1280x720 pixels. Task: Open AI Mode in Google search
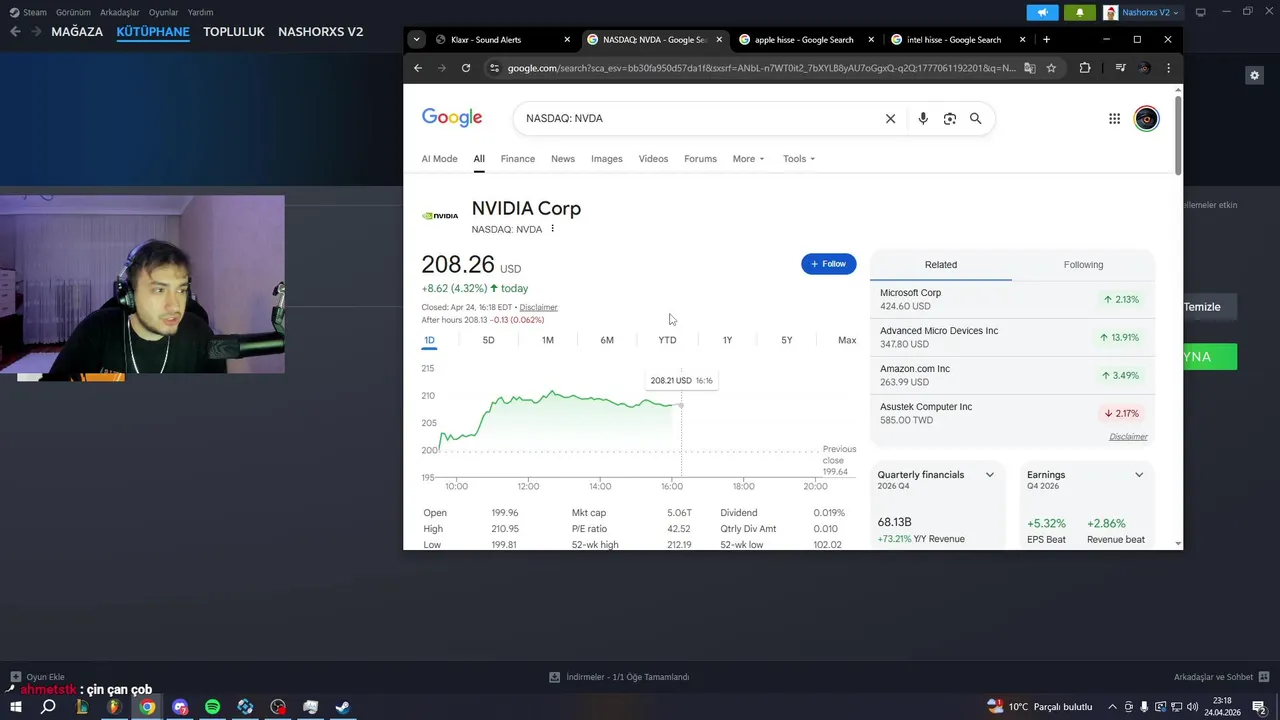[x=439, y=159]
